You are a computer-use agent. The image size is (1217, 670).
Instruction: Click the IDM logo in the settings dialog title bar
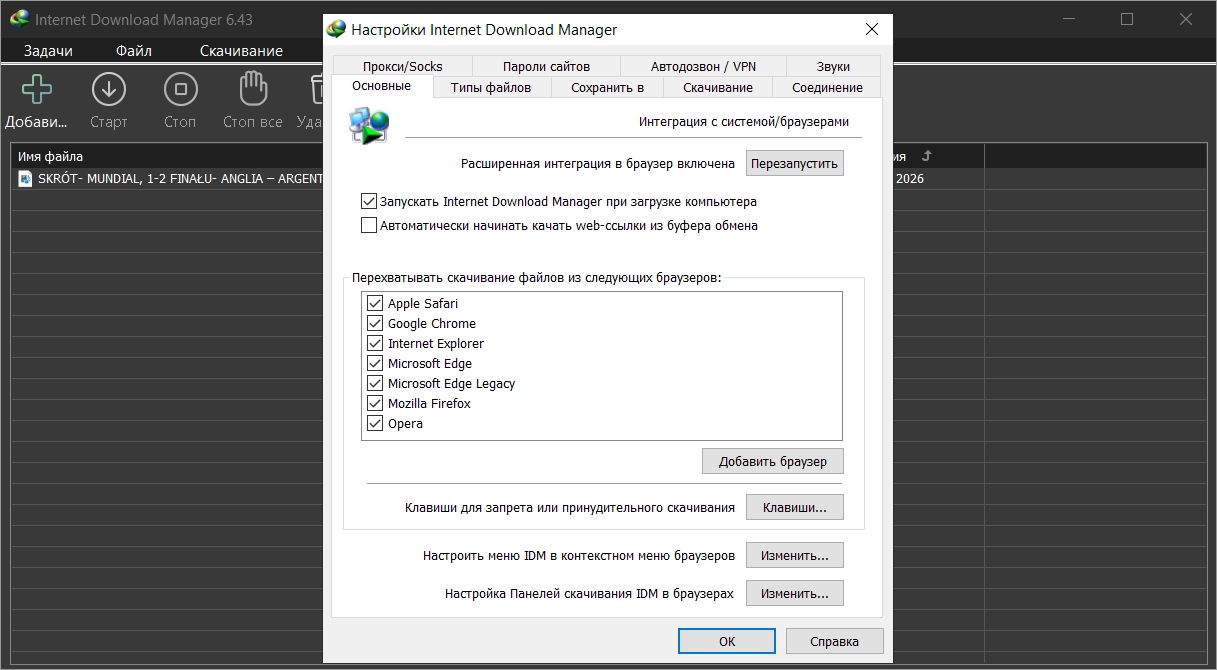[x=337, y=29]
